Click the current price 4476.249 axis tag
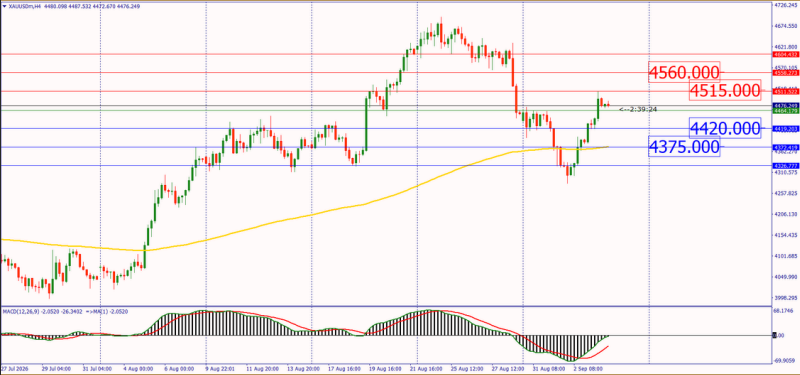Viewport: 800px width, 375px height. point(786,106)
